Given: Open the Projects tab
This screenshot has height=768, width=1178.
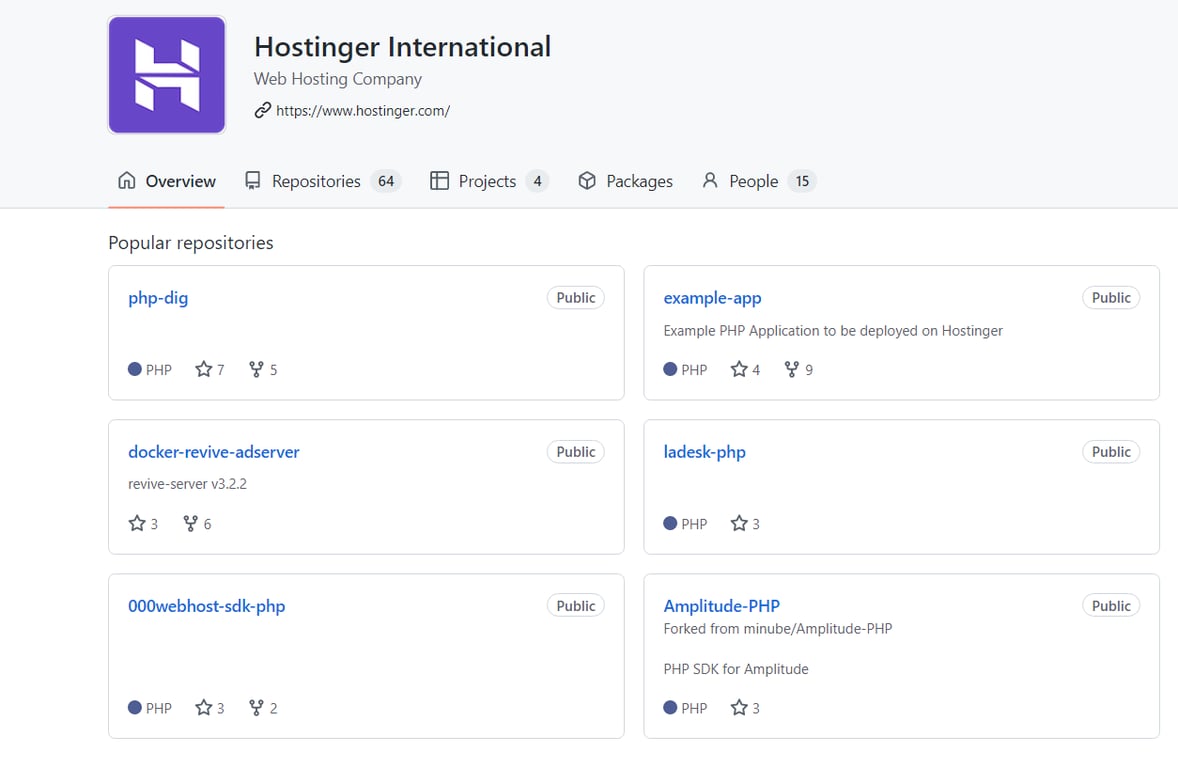Looking at the screenshot, I should 489,181.
